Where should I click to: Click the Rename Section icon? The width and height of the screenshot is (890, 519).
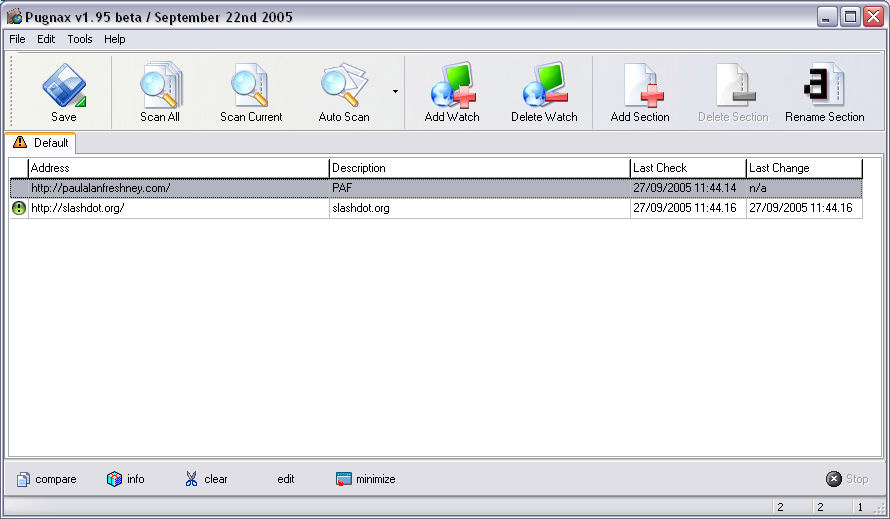click(824, 85)
